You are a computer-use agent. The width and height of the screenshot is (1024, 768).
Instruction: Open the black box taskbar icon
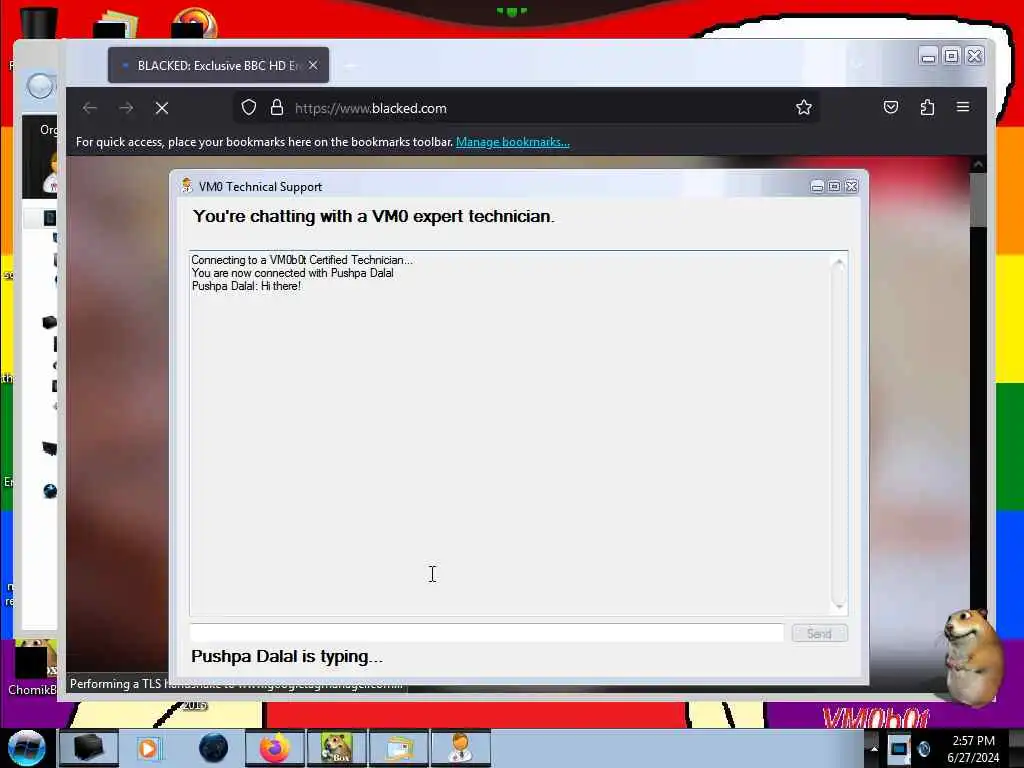point(89,748)
